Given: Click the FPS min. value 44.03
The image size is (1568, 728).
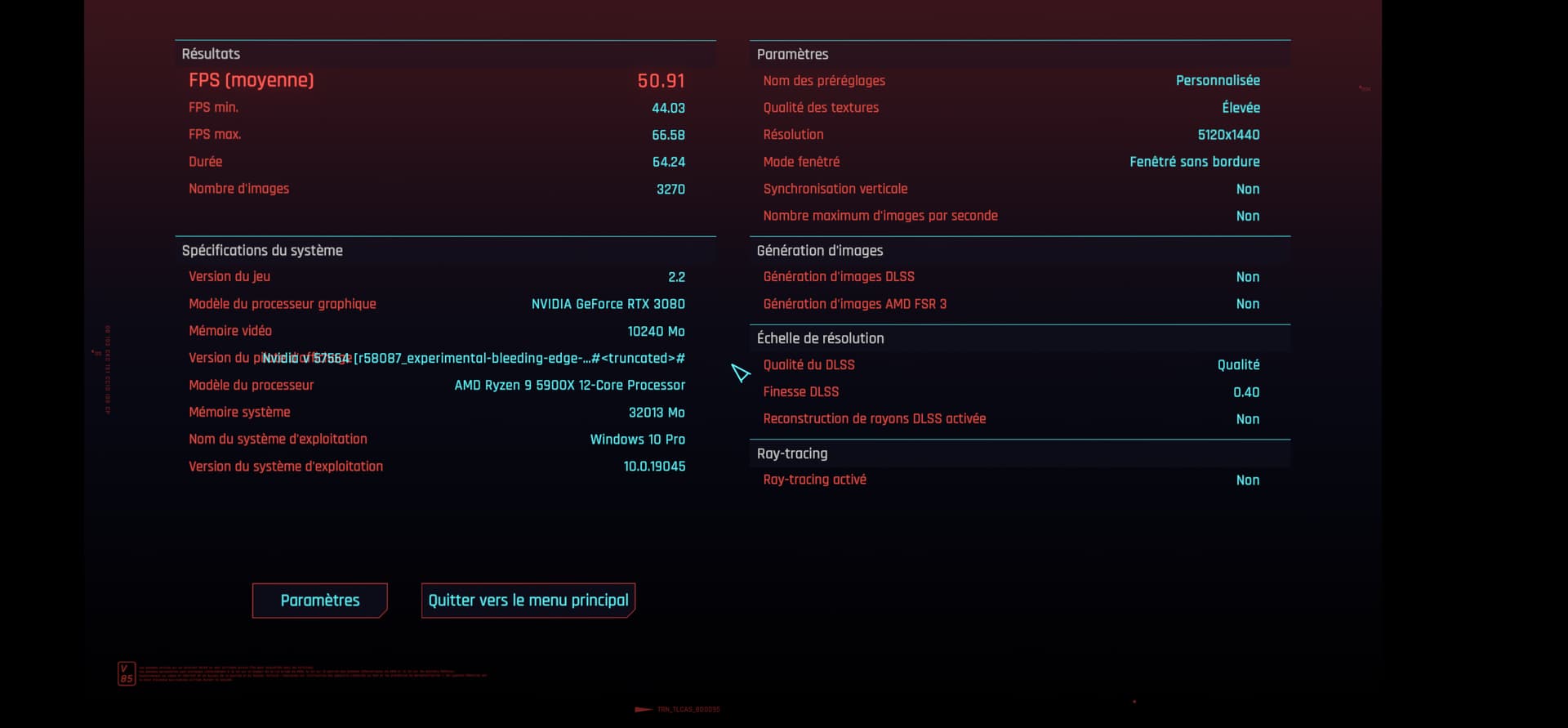Looking at the screenshot, I should [667, 108].
